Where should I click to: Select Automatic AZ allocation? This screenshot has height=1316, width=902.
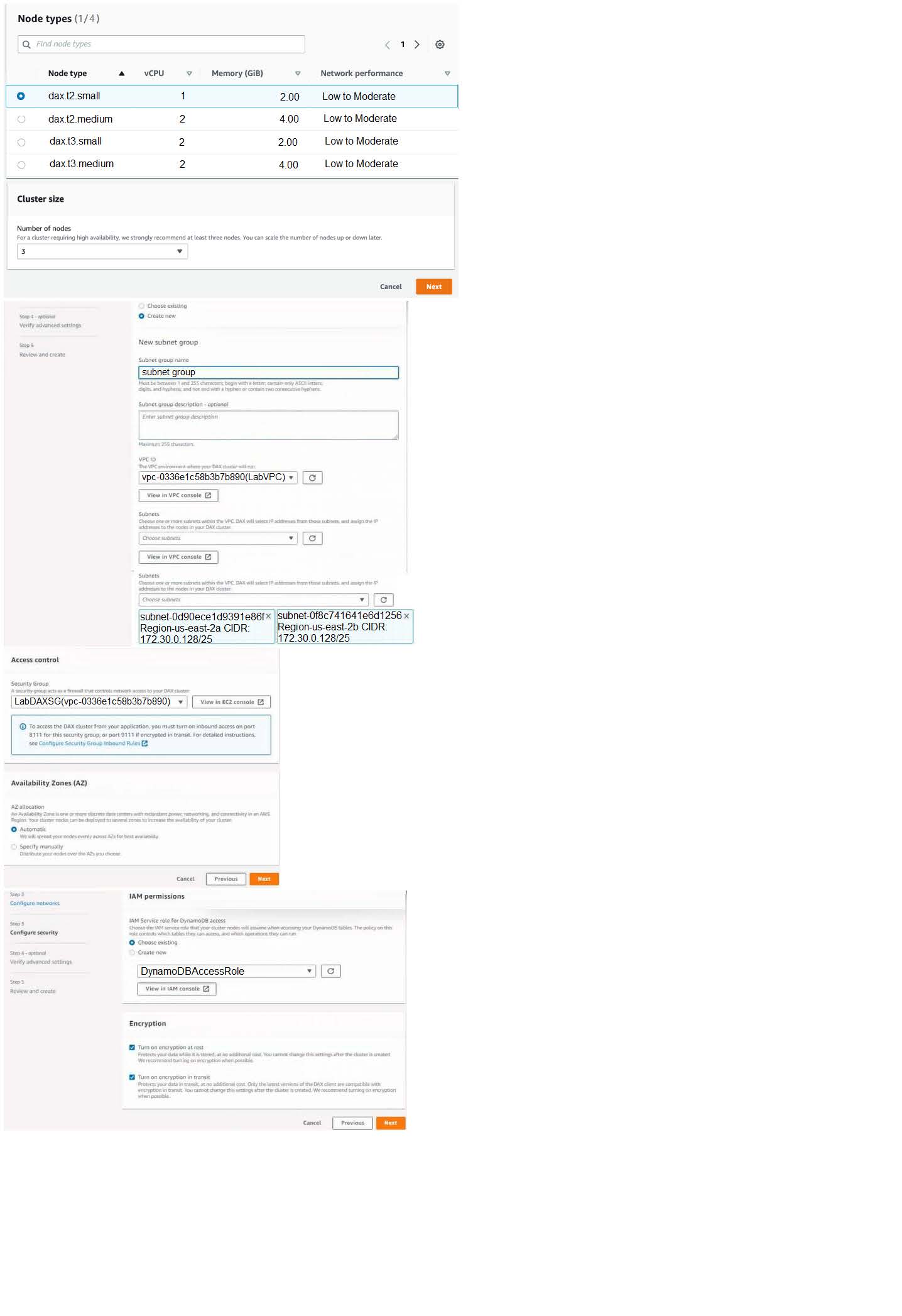click(x=14, y=830)
